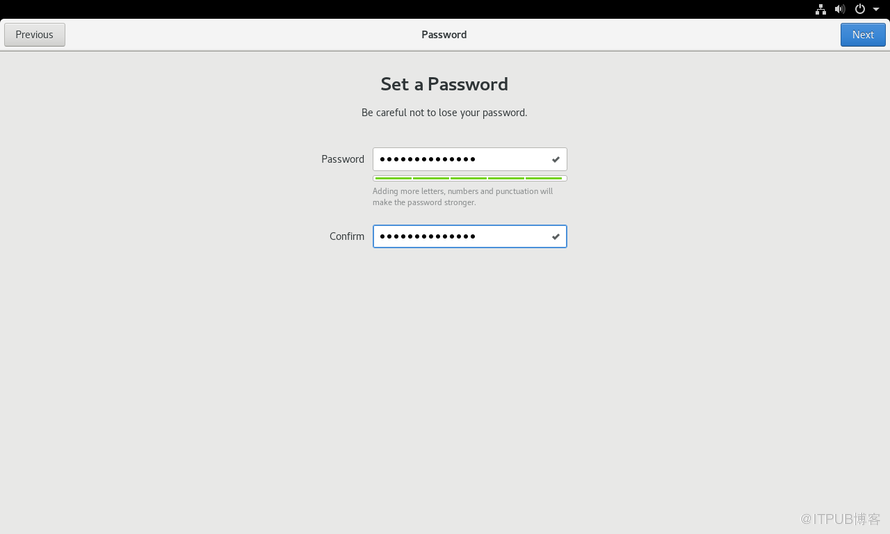Click rightmost segment of password strength bar
The width and height of the screenshot is (890, 534).
[x=545, y=179]
